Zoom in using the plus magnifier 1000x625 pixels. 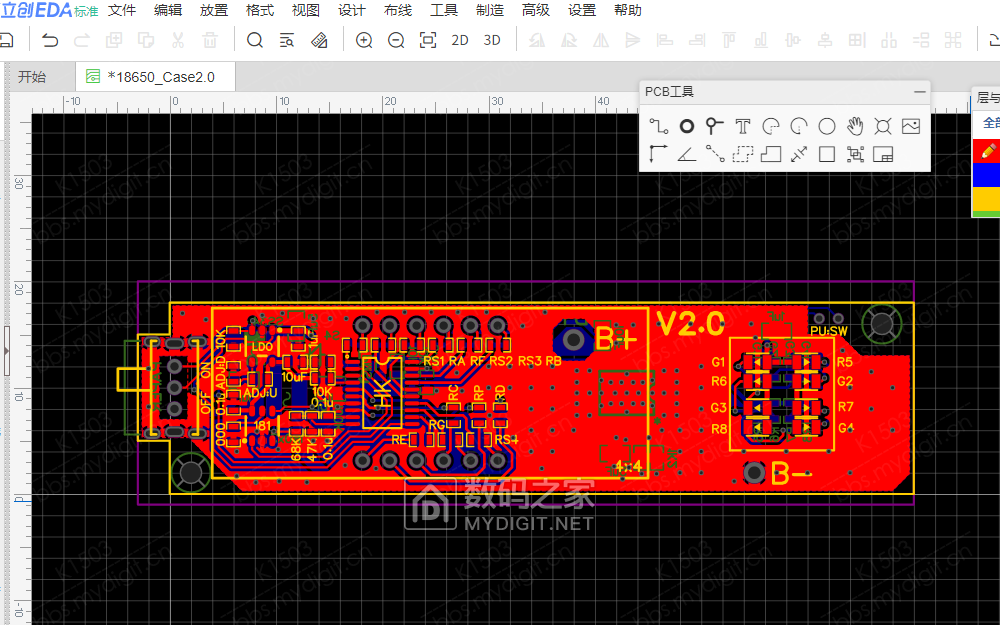[x=364, y=40]
